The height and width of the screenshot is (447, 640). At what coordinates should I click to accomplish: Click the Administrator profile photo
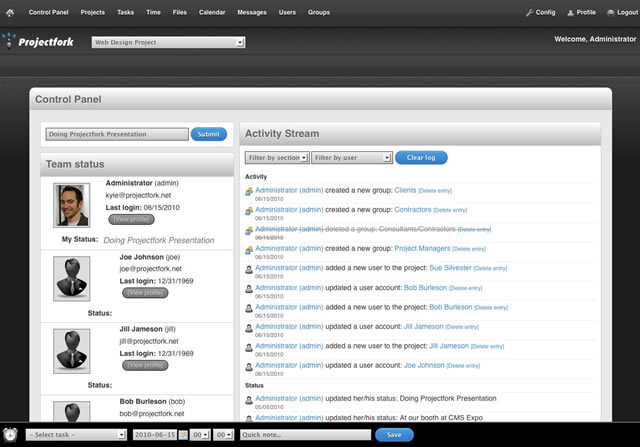pyautogui.click(x=72, y=204)
